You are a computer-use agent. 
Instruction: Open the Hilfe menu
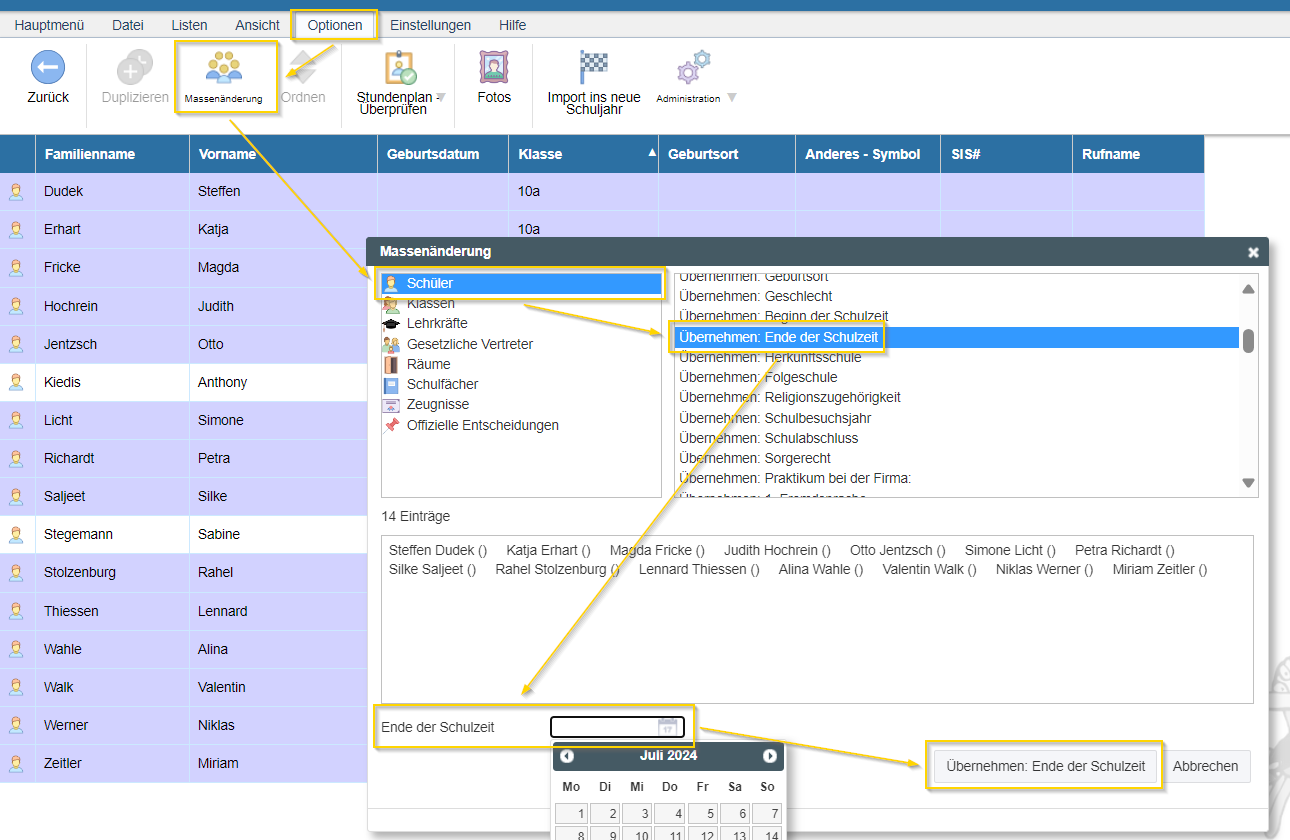click(512, 25)
